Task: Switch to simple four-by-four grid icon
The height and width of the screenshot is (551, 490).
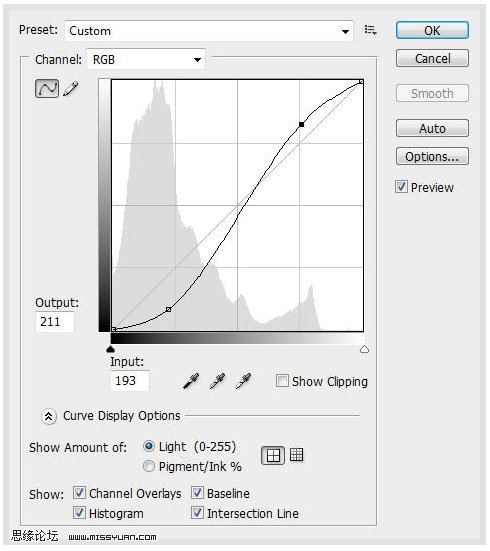Action: pos(273,456)
